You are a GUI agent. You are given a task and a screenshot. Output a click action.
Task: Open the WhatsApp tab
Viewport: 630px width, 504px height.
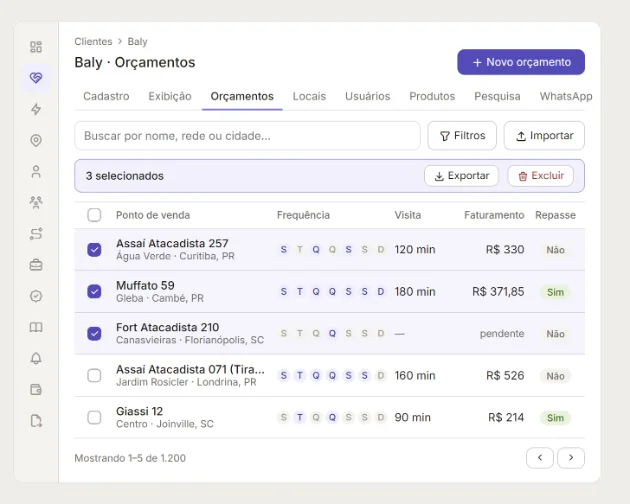pos(566,96)
